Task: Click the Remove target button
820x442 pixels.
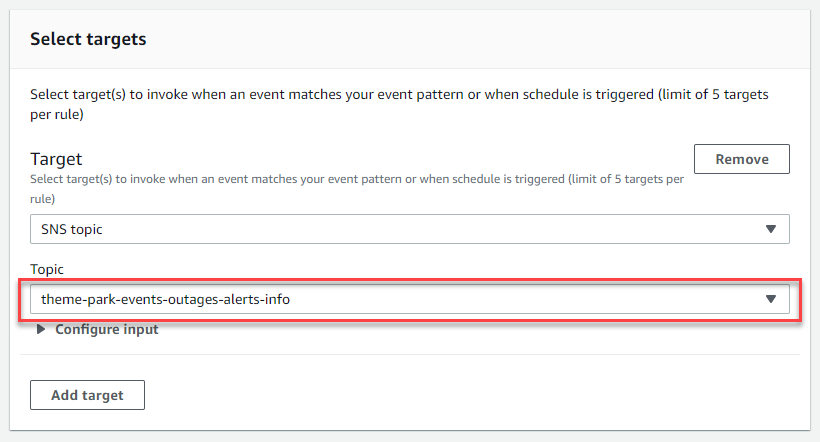Action: (x=742, y=159)
